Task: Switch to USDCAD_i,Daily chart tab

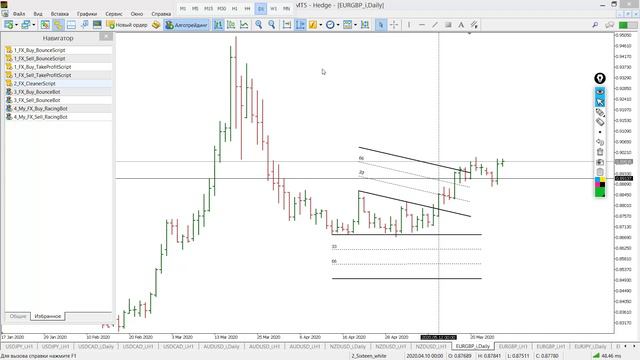Action: pyautogui.click(x=96, y=346)
